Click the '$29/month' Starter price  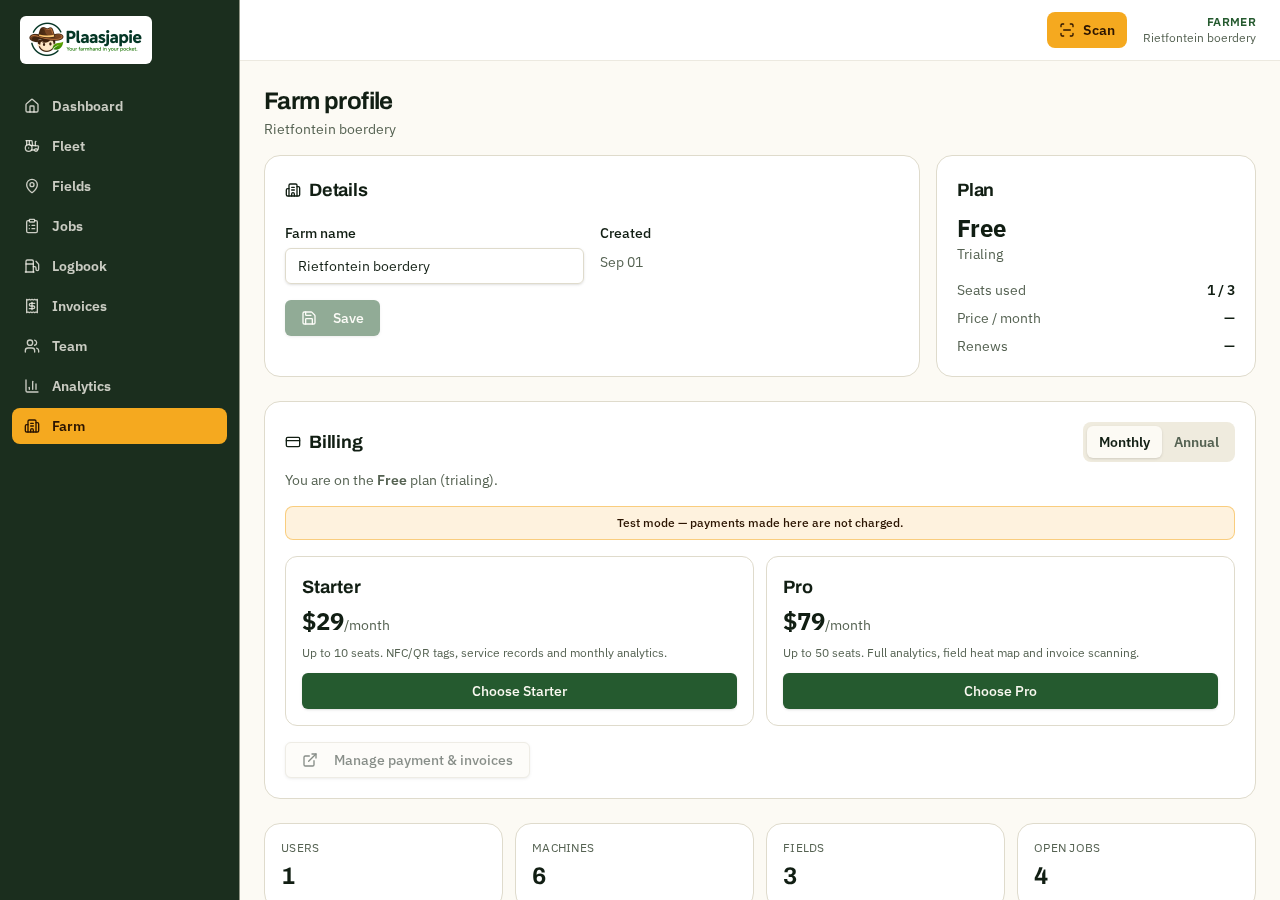[x=346, y=622]
